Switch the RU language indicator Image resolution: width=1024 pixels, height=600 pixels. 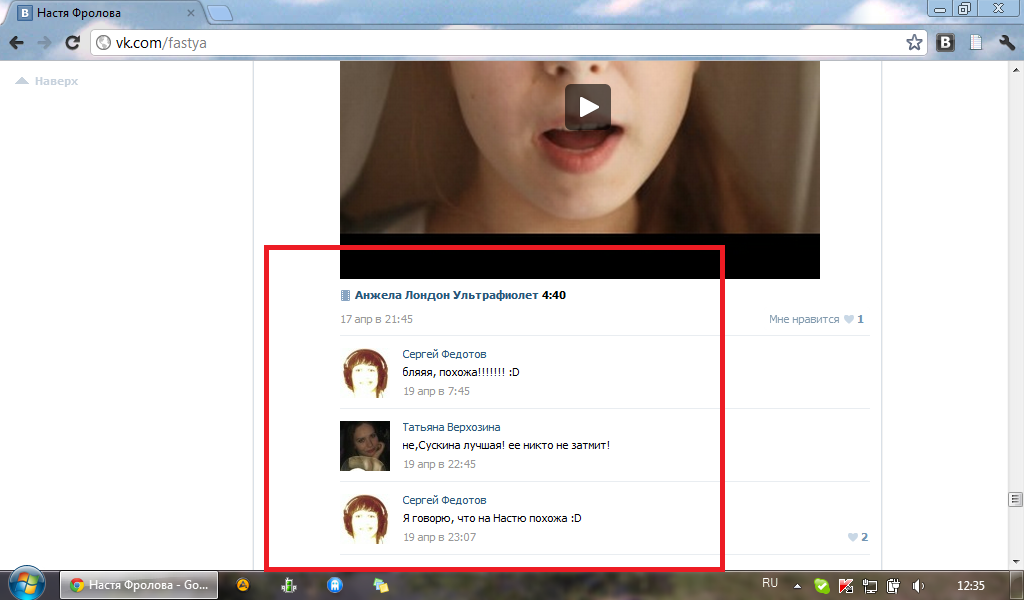(x=770, y=583)
